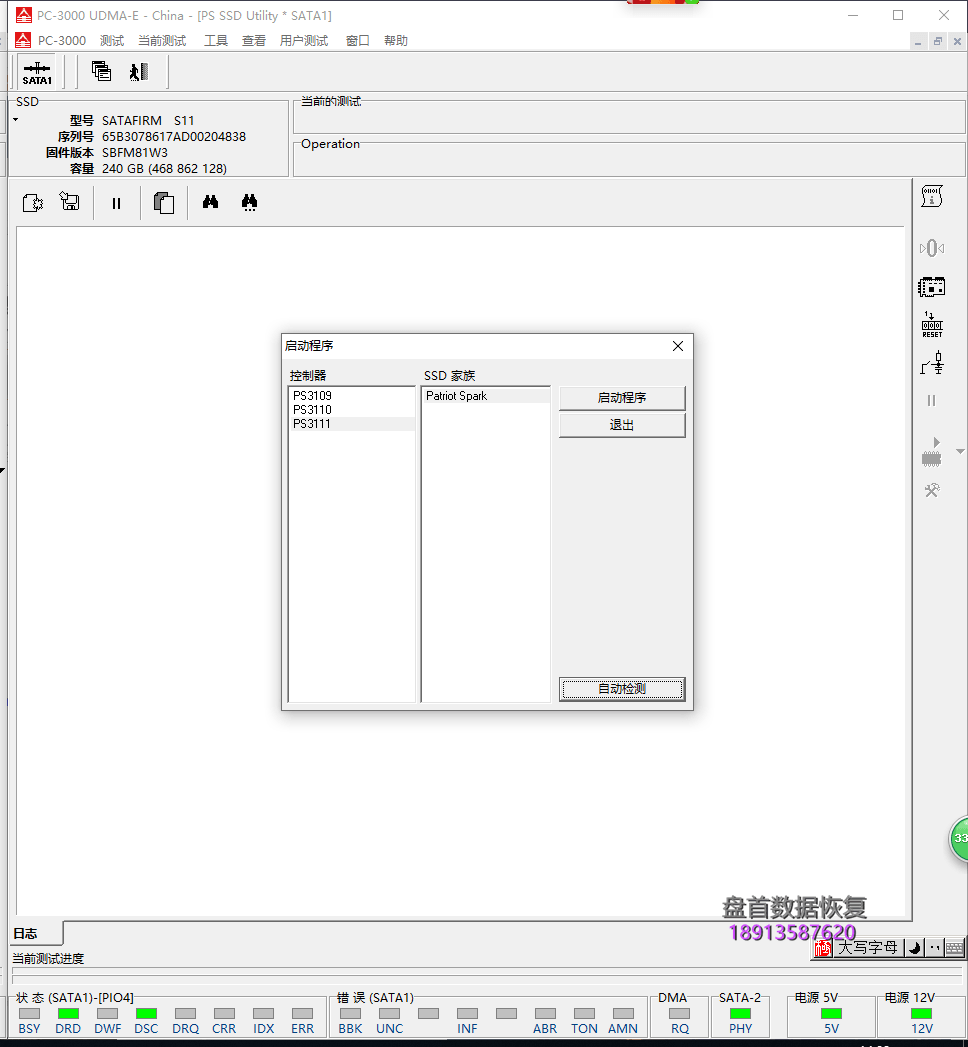Screen dimensions: 968x1047
Task: Click the binoculars search icon
Action: pos(210,202)
